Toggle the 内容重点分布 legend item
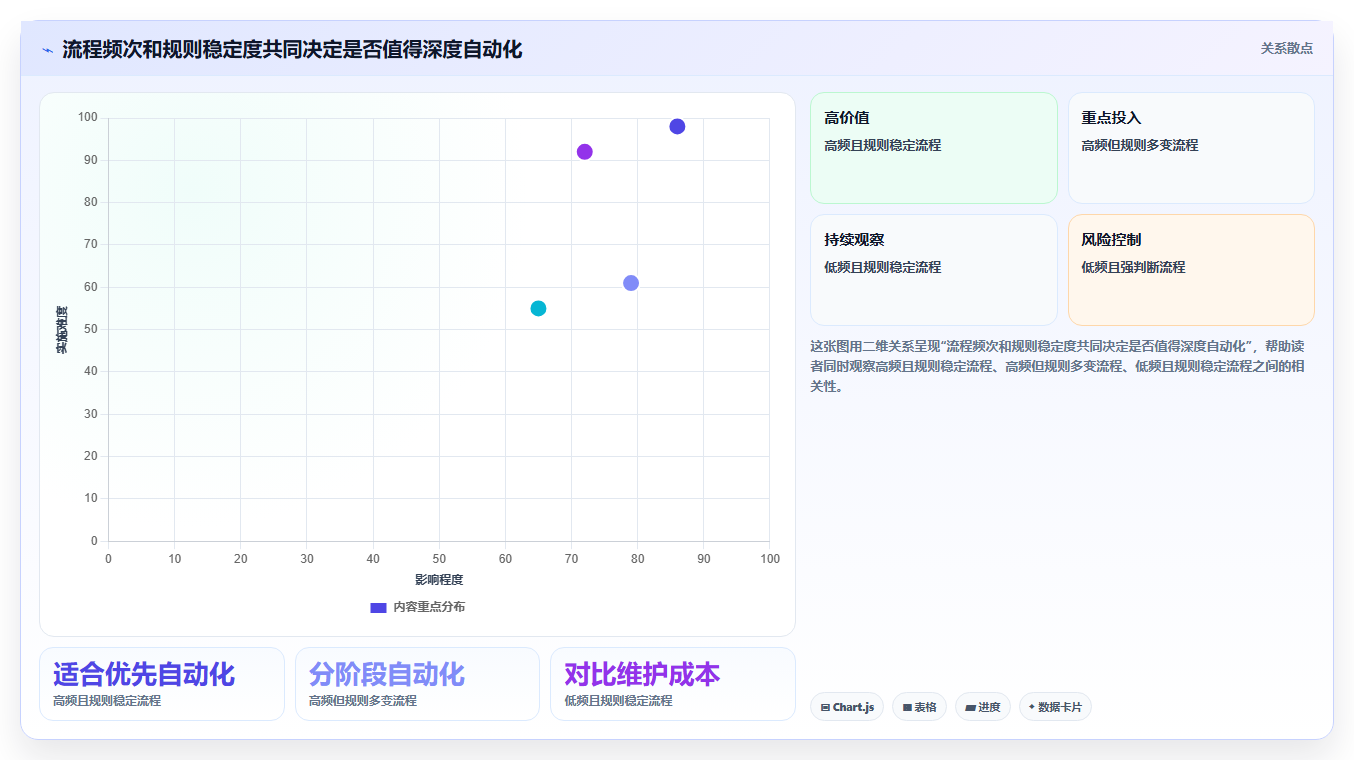 [x=417, y=607]
